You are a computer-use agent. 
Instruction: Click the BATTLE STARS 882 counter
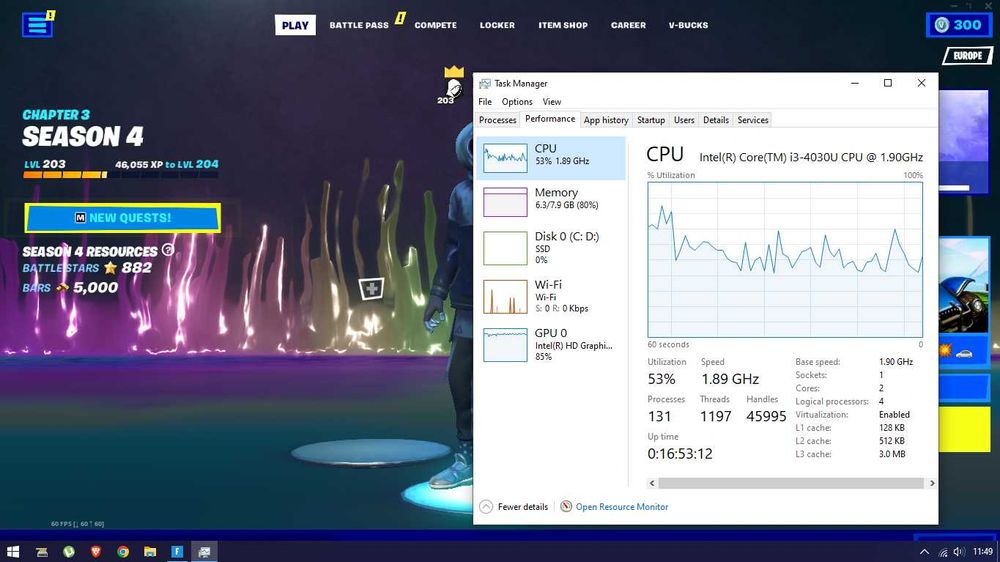click(x=87, y=268)
